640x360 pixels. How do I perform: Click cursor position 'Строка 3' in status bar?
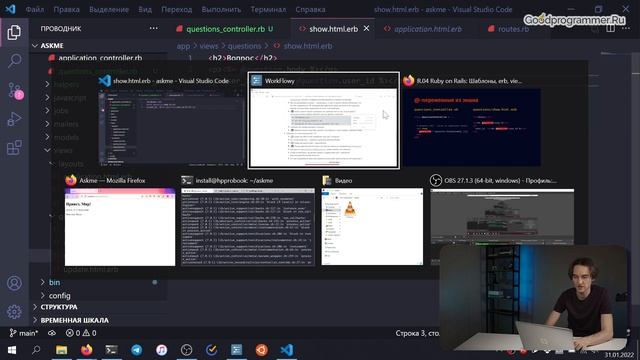(x=417, y=333)
